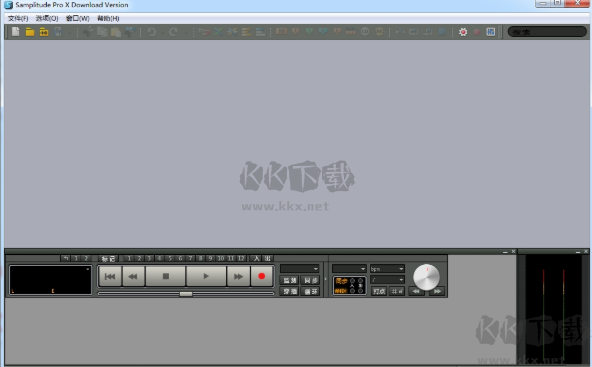The width and height of the screenshot is (592, 367).
Task: Open the settings gear icon in the toolbar
Action: point(463,32)
